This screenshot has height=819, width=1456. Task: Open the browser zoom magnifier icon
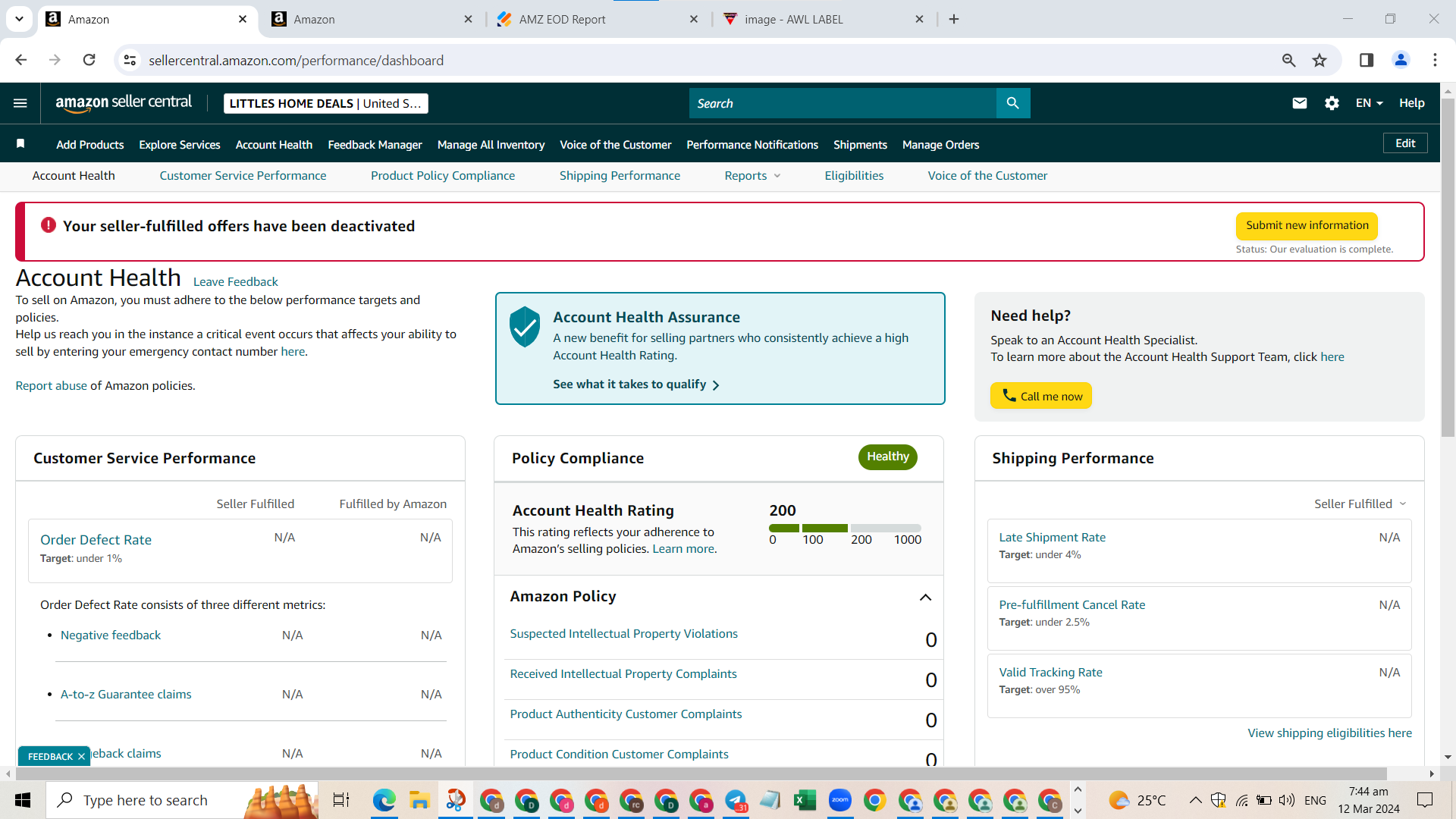(x=1288, y=60)
